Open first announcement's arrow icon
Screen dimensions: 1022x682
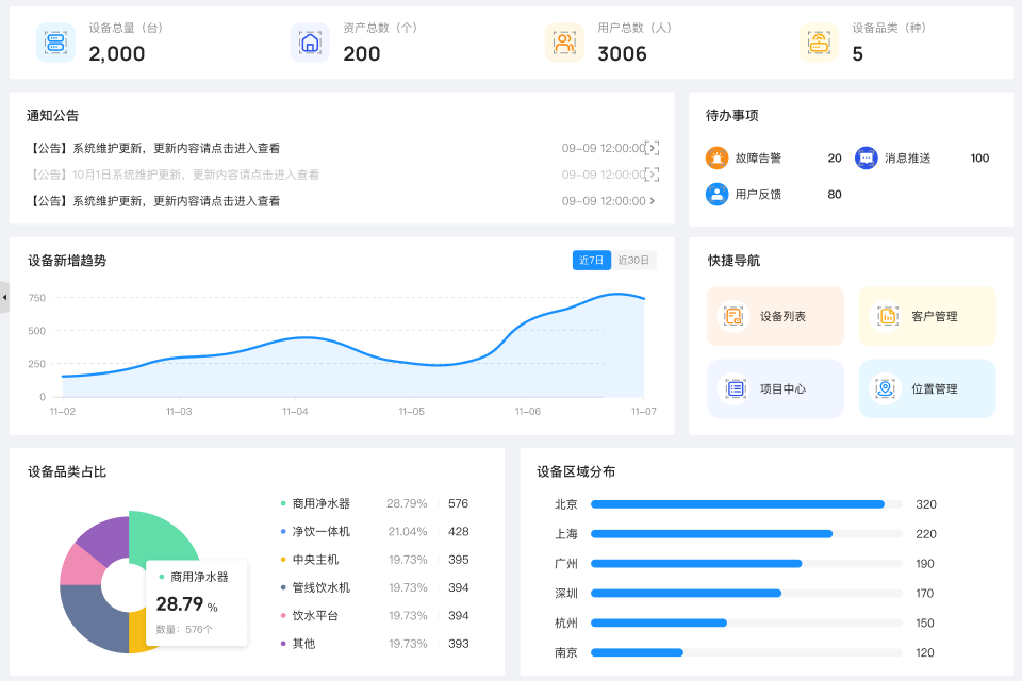point(652,148)
